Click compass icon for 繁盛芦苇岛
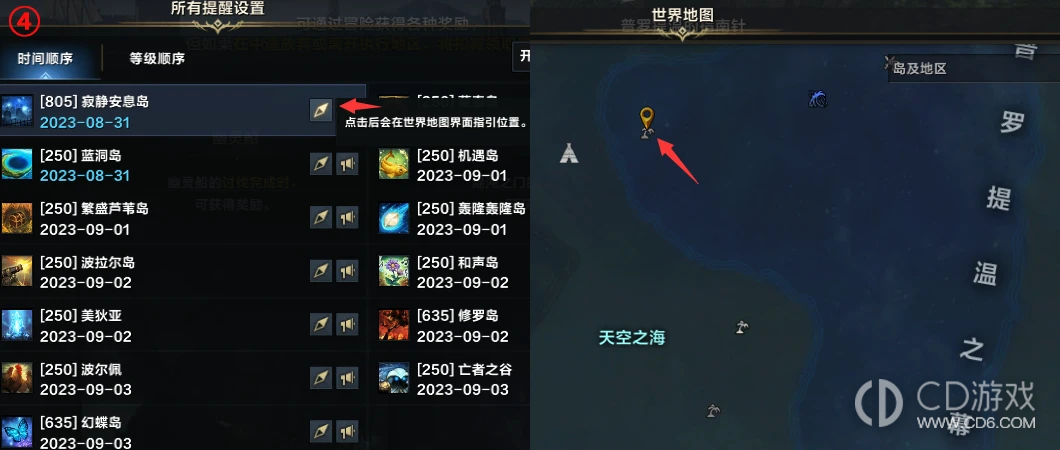Image resolution: width=1060 pixels, height=450 pixels. pos(321,217)
